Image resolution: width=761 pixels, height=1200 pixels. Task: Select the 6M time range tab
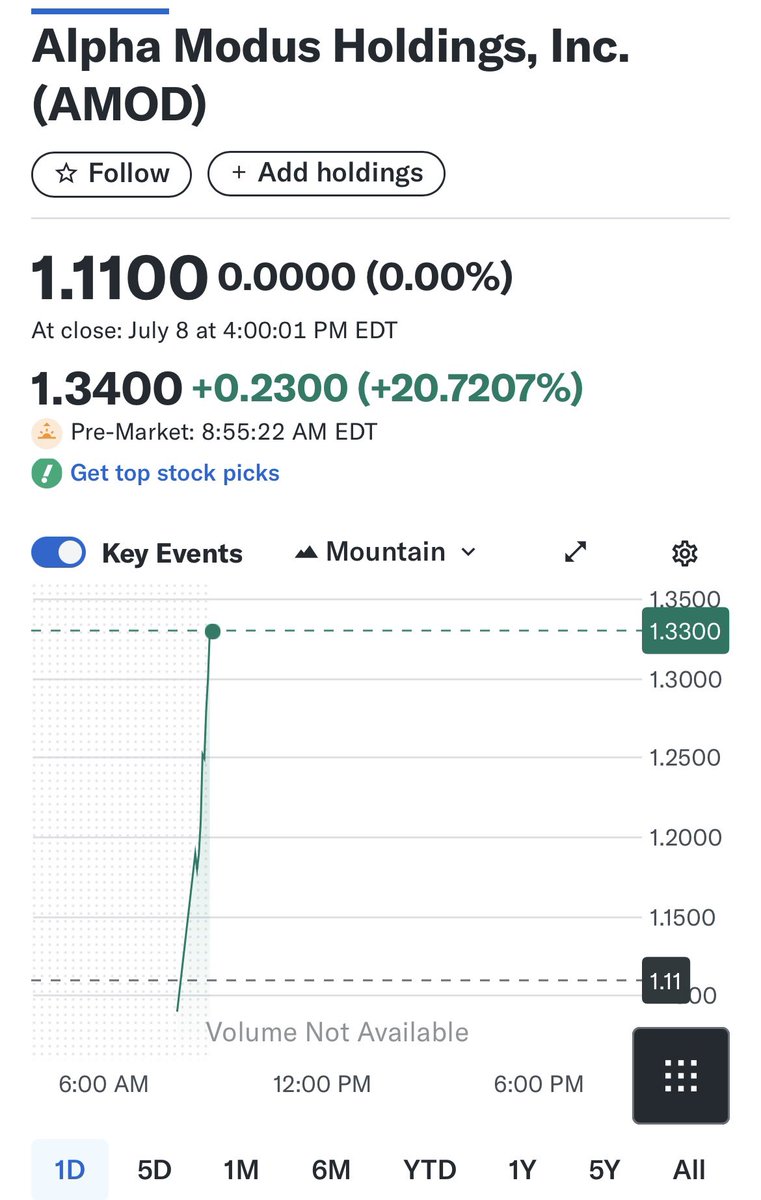coord(331,1170)
